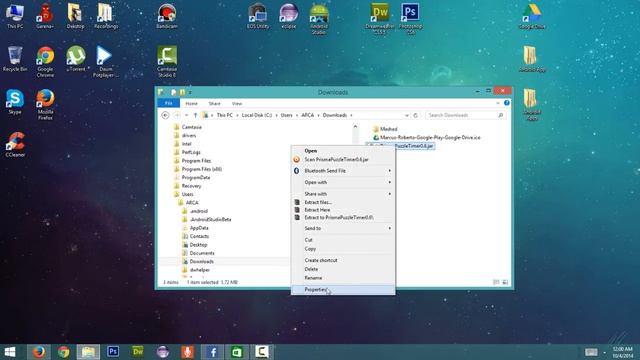Select the PerfLogs folder in the tree
The width and height of the screenshot is (640, 360).
click(191, 152)
